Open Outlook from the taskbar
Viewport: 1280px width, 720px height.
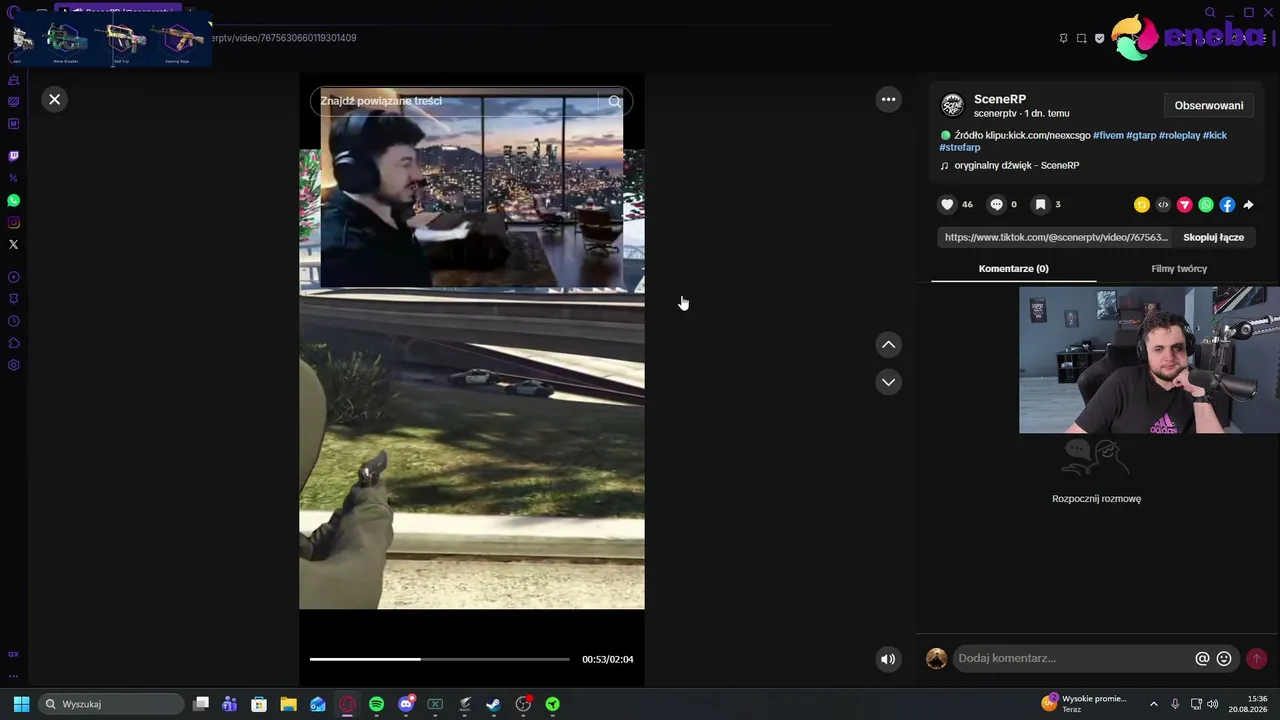[318, 704]
